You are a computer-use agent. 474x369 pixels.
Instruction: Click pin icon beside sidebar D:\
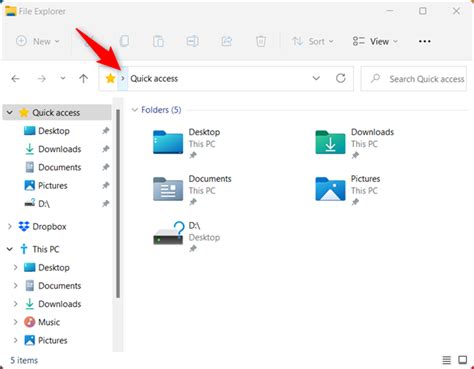pos(106,203)
